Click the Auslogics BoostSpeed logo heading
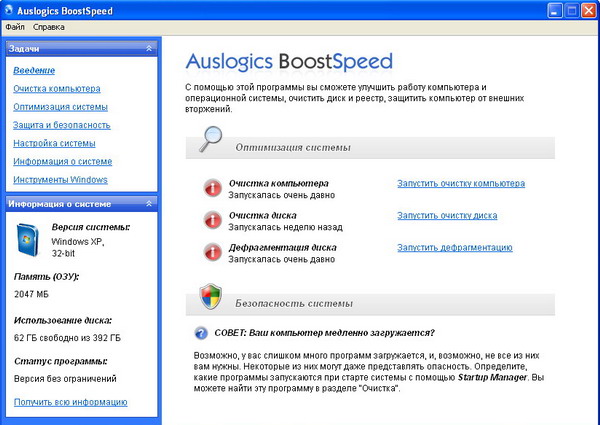The height and width of the screenshot is (425, 600). pos(289,62)
